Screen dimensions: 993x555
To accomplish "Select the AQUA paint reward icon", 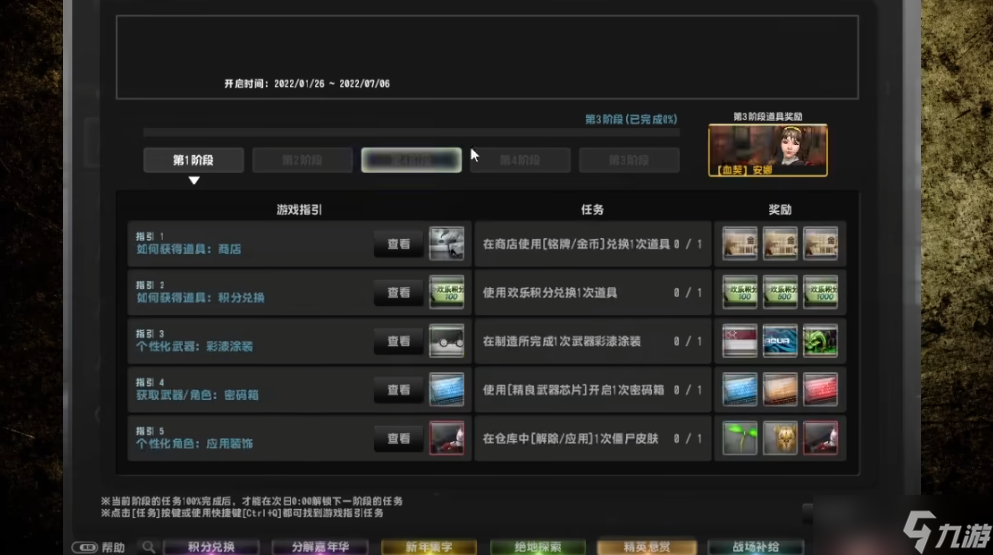I will tap(780, 341).
